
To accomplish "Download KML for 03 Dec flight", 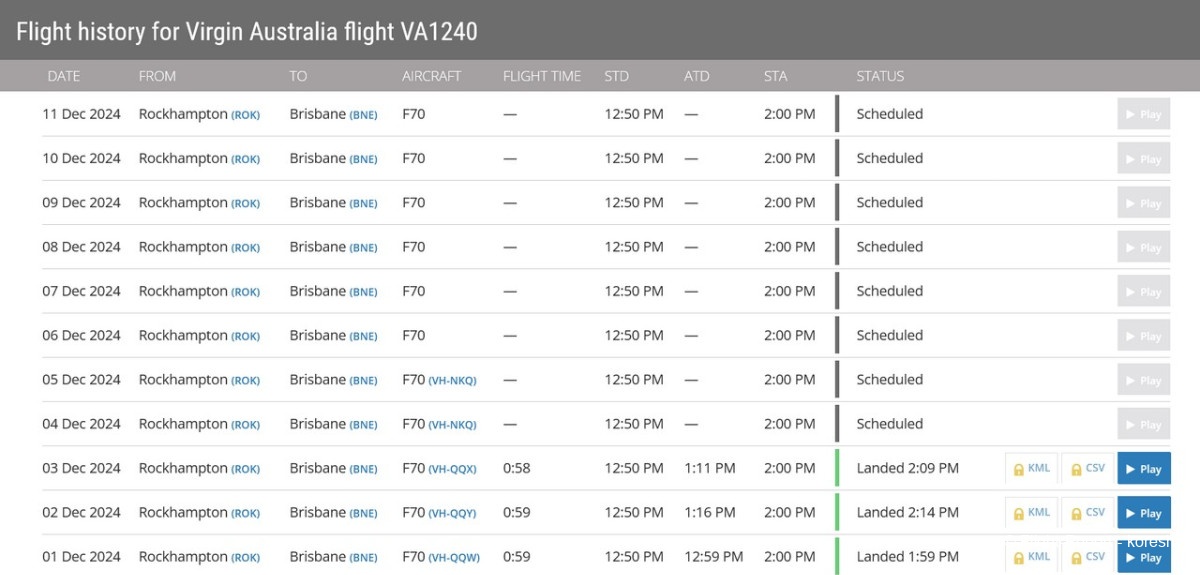I will point(1031,468).
